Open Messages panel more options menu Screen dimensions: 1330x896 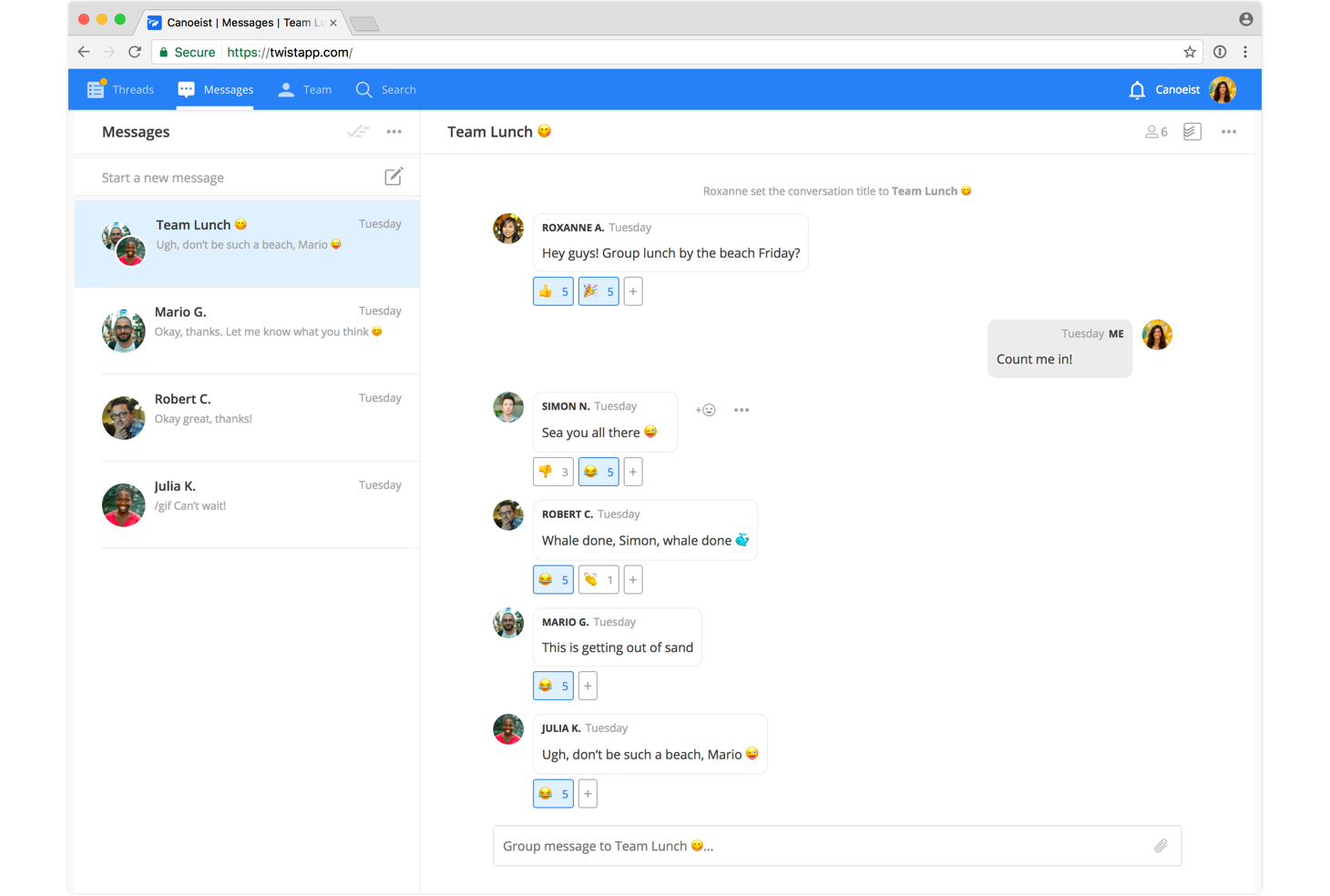pyautogui.click(x=394, y=132)
